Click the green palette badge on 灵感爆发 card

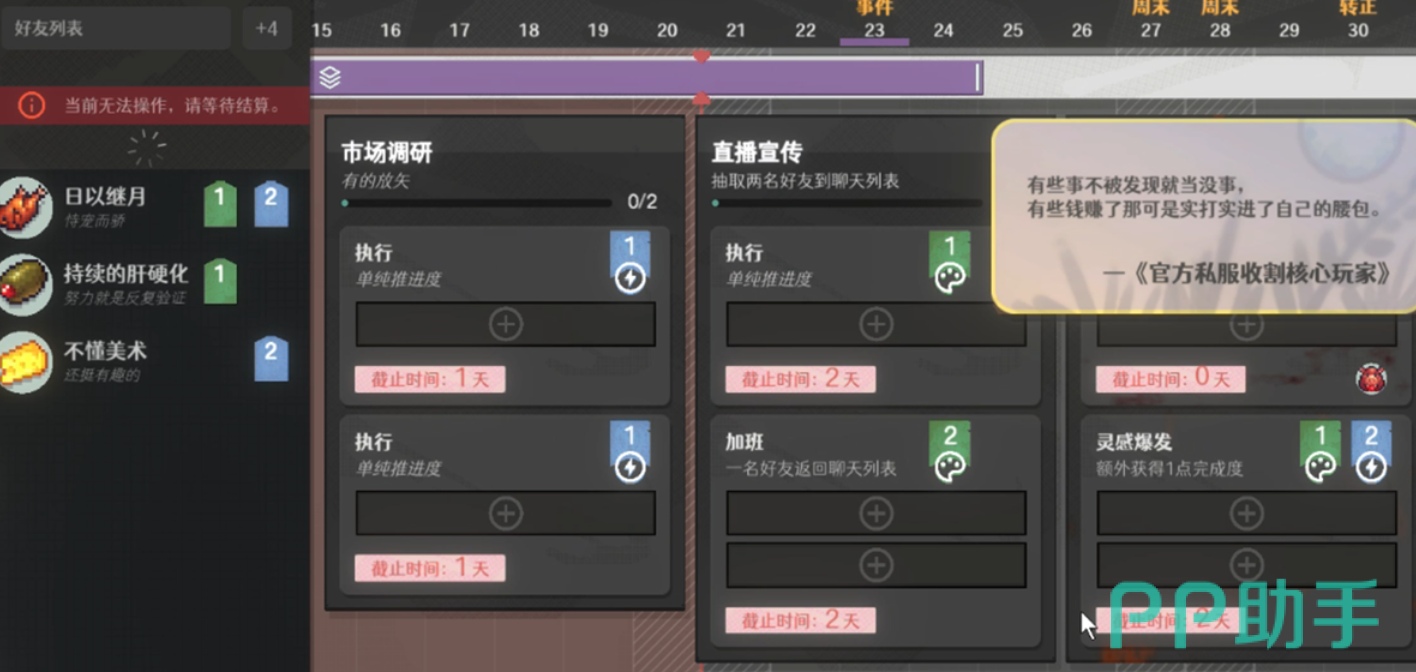point(1320,452)
